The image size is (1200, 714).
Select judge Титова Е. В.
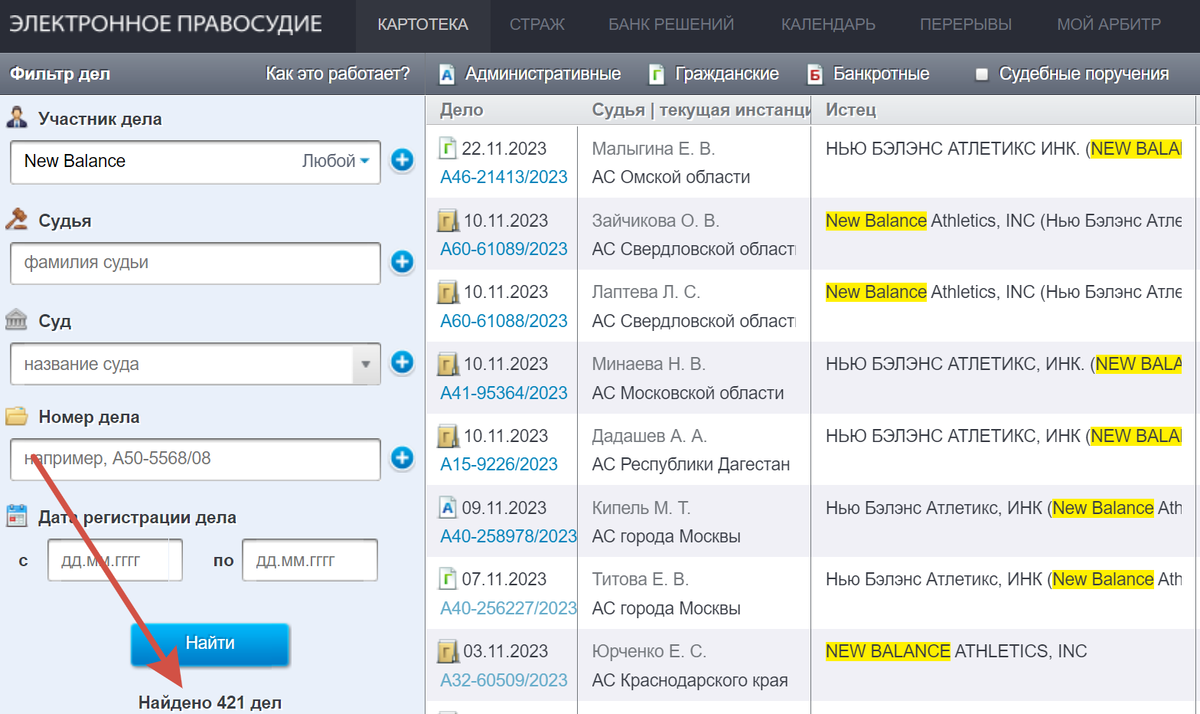click(x=640, y=580)
